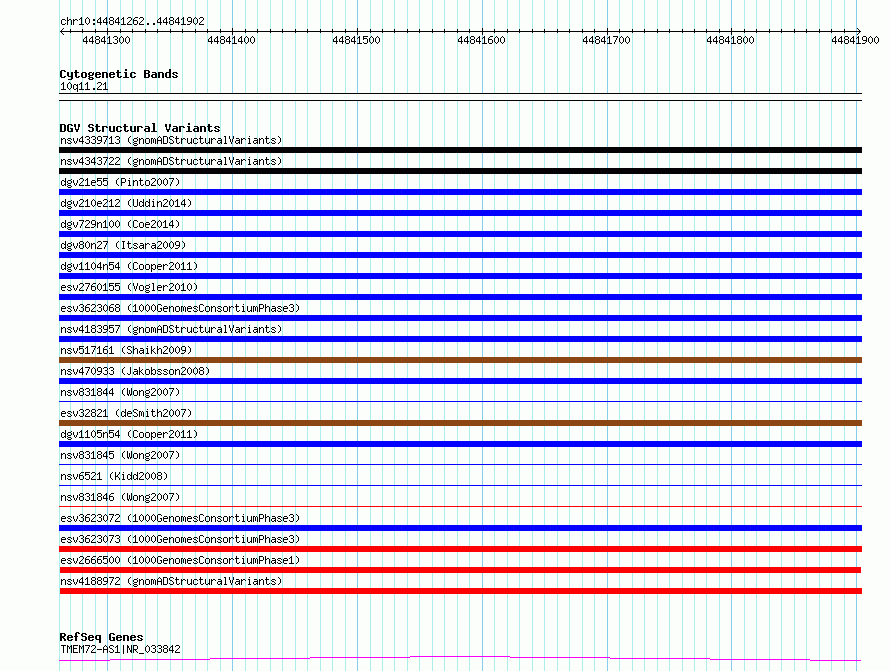This screenshot has width=890, height=671.
Task: Click ruler position 44841600
Action: coord(481,40)
